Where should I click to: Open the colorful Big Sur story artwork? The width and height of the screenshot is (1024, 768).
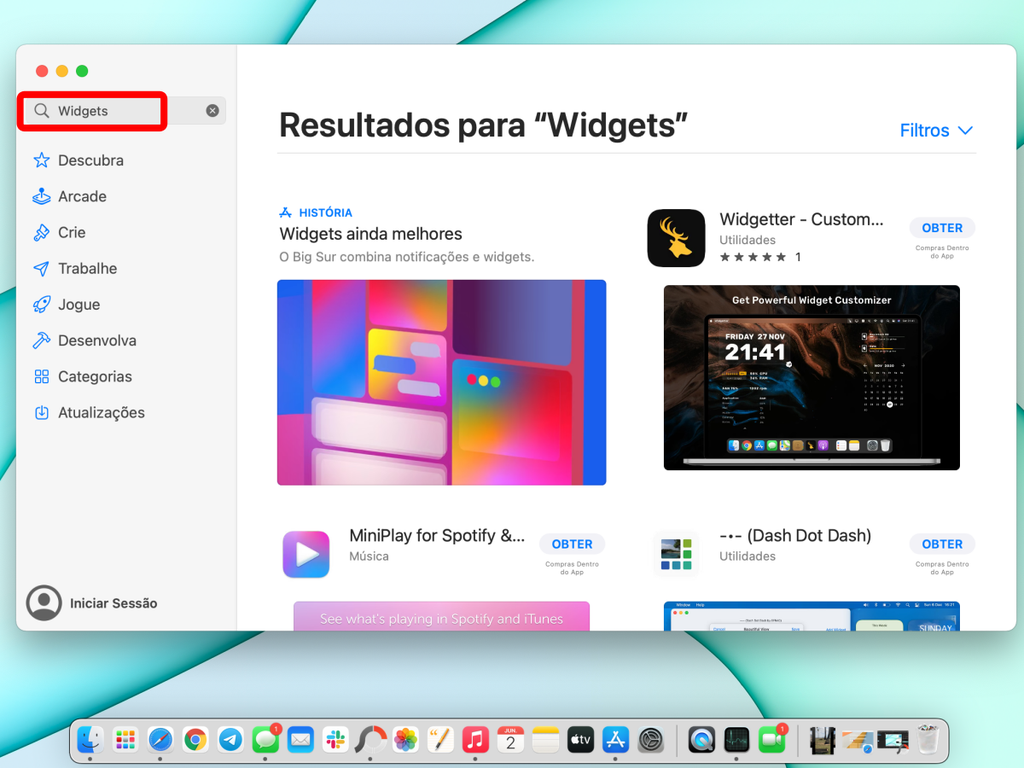coord(441,382)
